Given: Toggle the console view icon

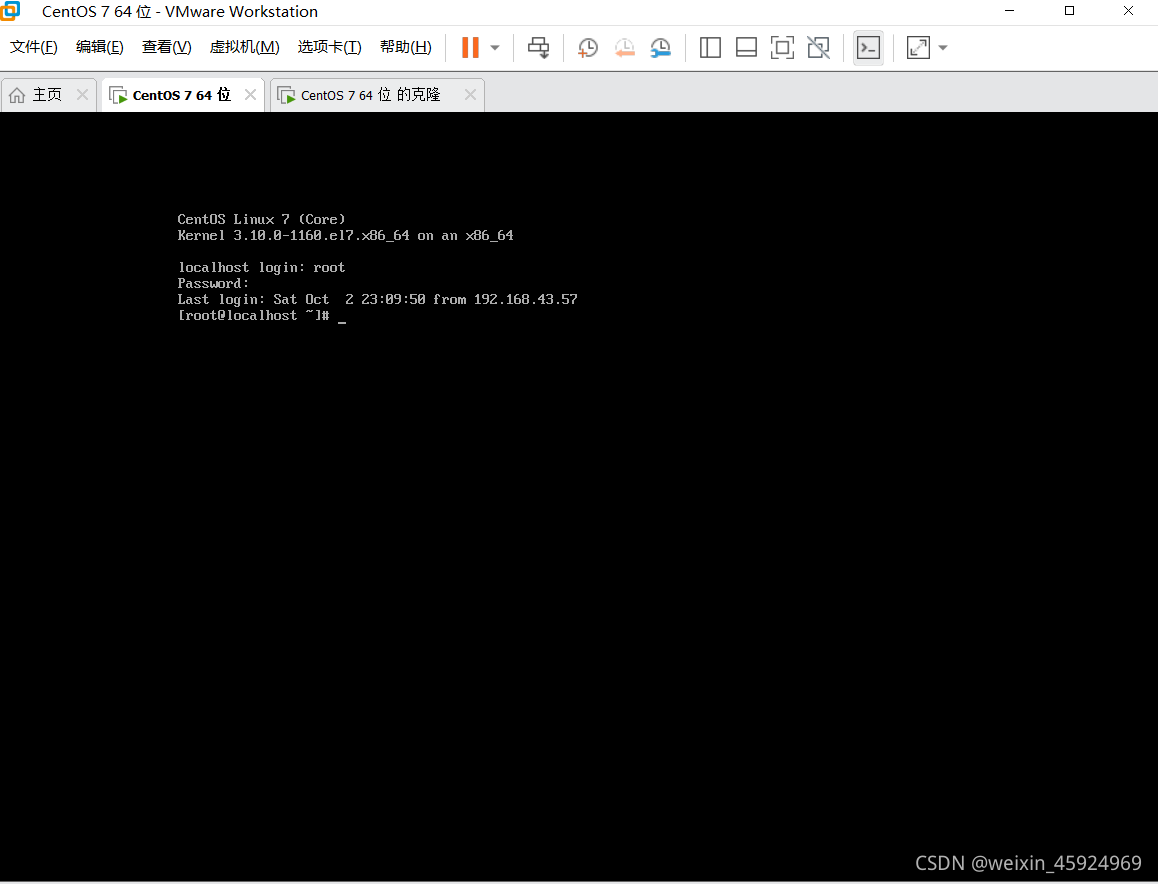Looking at the screenshot, I should (868, 48).
